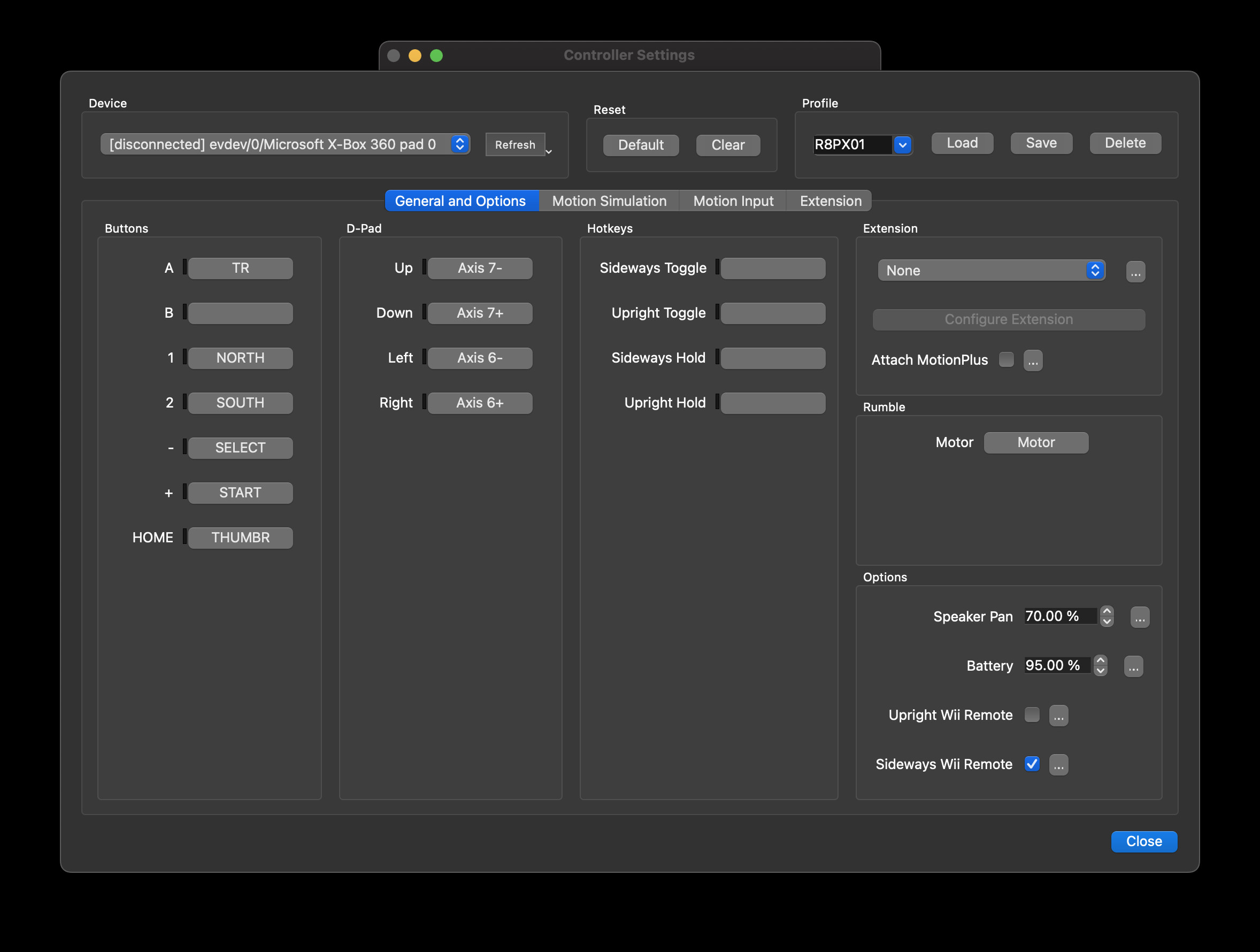This screenshot has width=1260, height=952.
Task: Switch to Motion Input tab
Action: click(733, 201)
